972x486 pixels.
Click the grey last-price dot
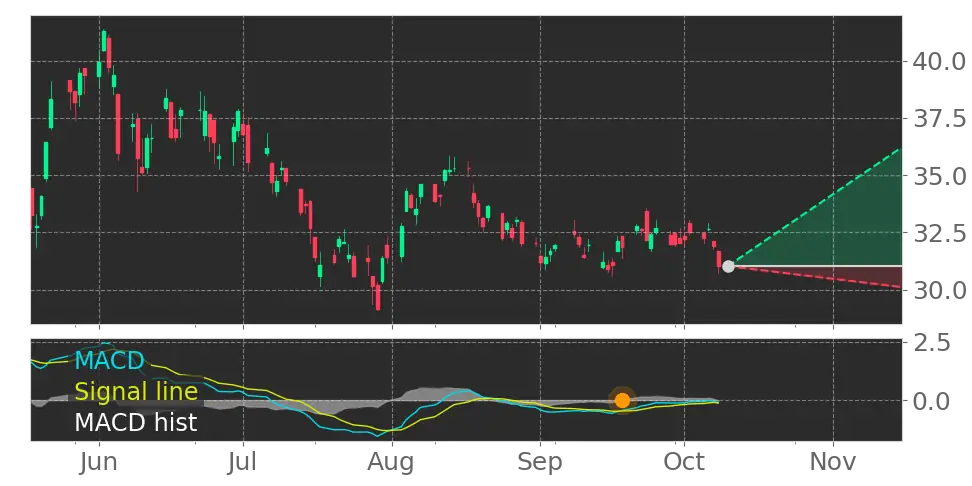tap(728, 266)
